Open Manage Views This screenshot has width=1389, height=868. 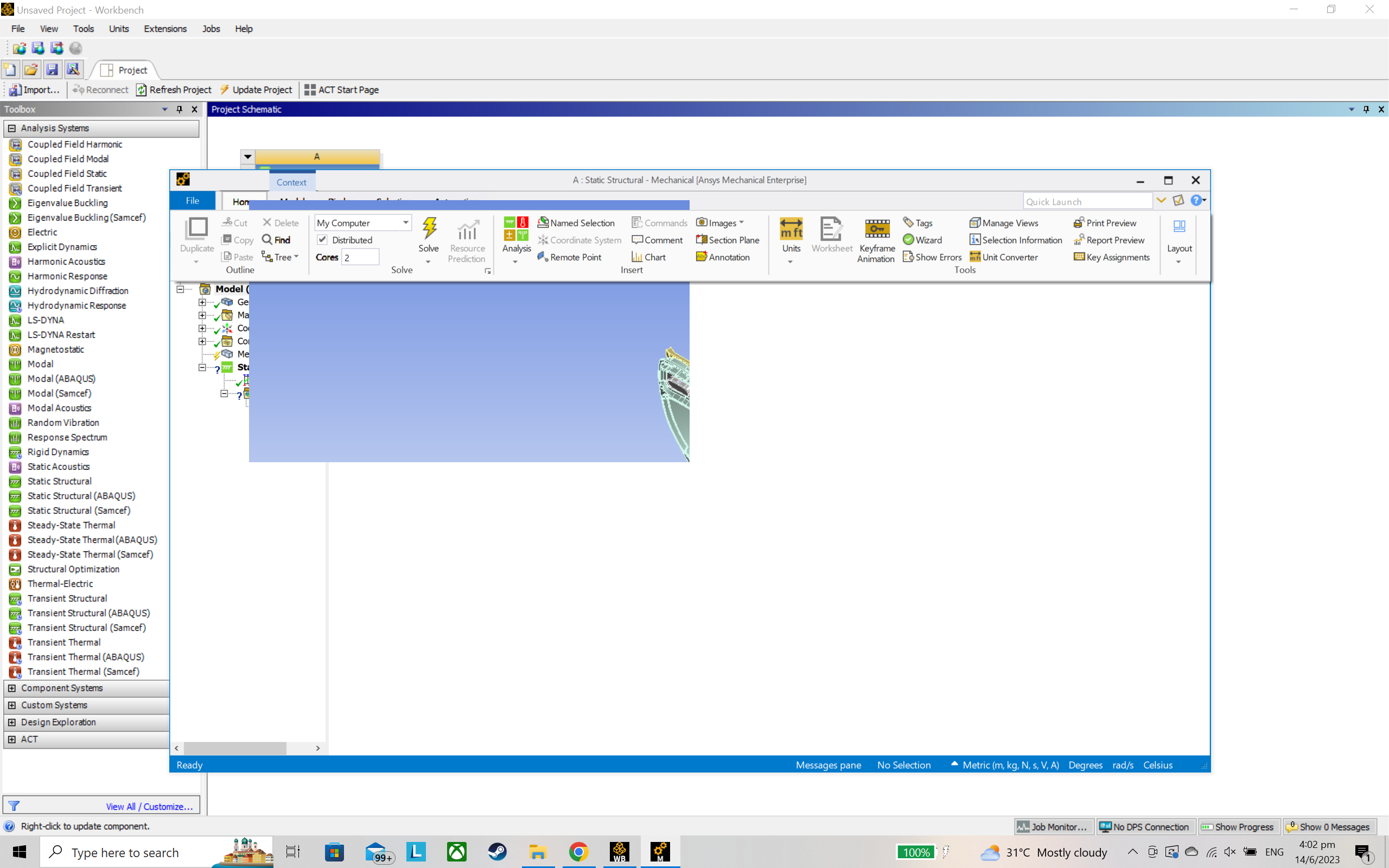click(1004, 223)
